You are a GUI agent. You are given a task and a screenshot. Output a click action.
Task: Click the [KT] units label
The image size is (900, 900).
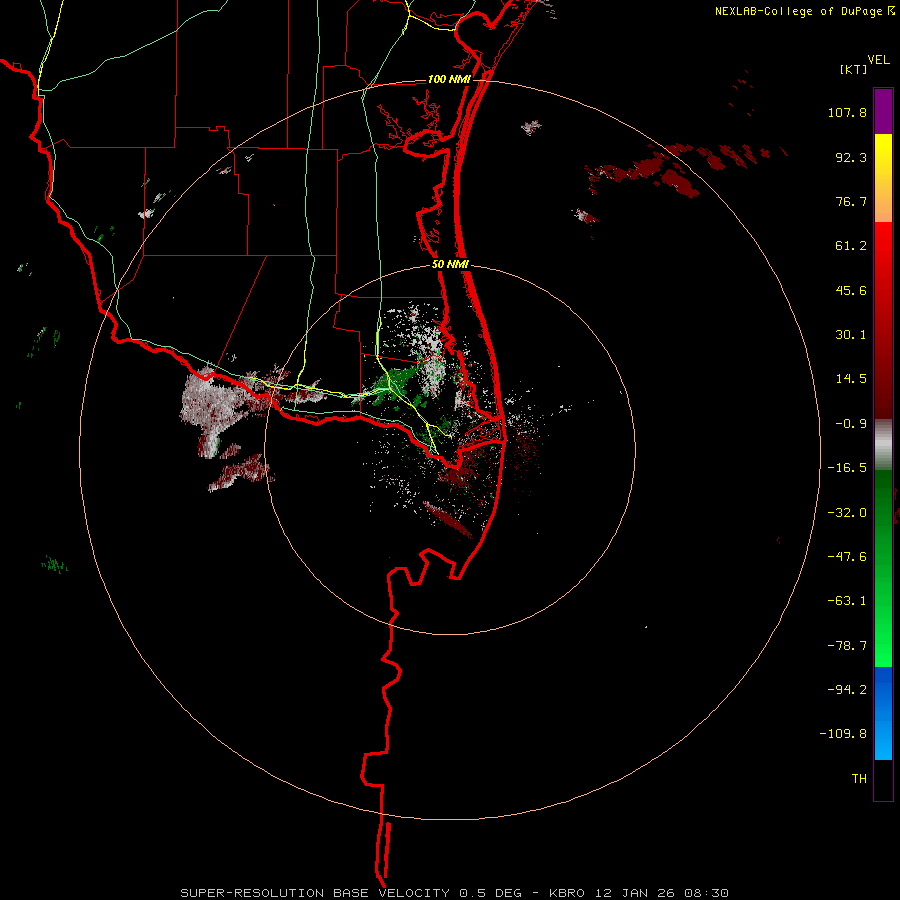coord(854,69)
